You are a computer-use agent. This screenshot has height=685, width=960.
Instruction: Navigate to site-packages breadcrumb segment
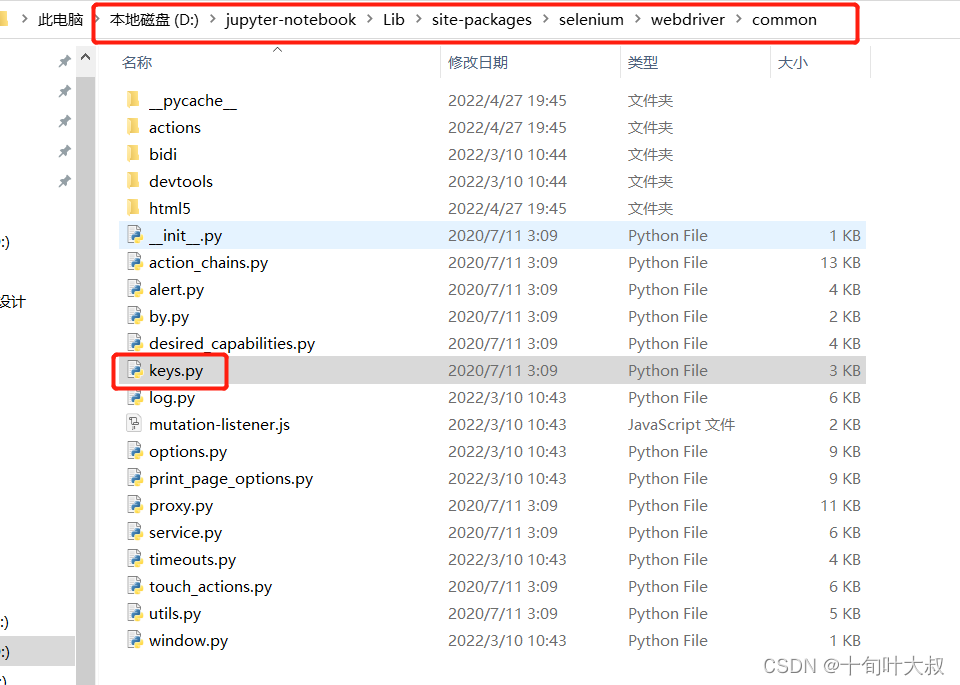pyautogui.click(x=482, y=20)
